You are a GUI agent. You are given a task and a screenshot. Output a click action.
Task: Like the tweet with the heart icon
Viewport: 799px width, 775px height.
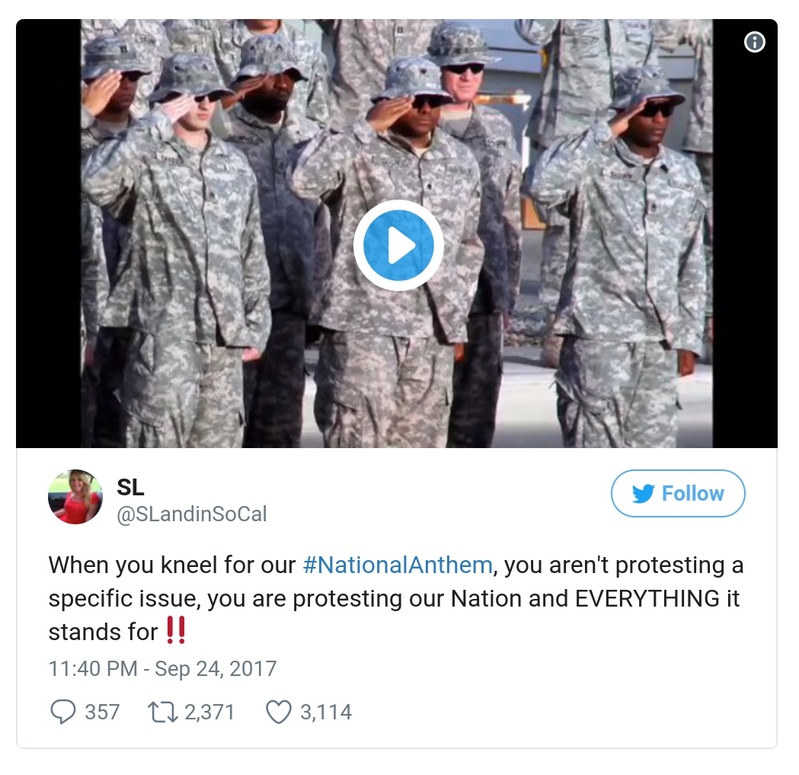pos(278,711)
